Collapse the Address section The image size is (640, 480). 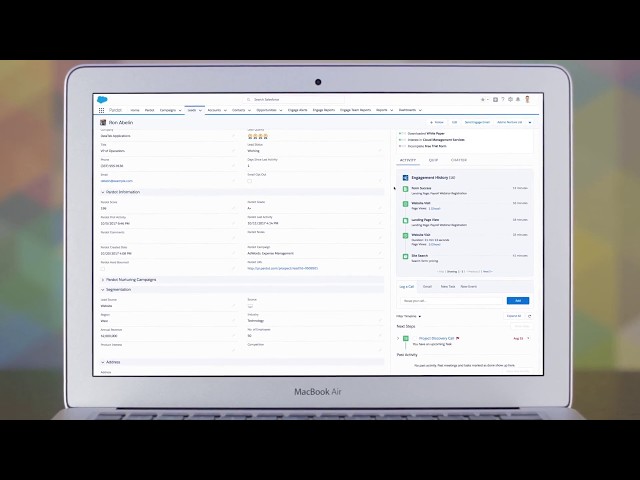pyautogui.click(x=102, y=362)
